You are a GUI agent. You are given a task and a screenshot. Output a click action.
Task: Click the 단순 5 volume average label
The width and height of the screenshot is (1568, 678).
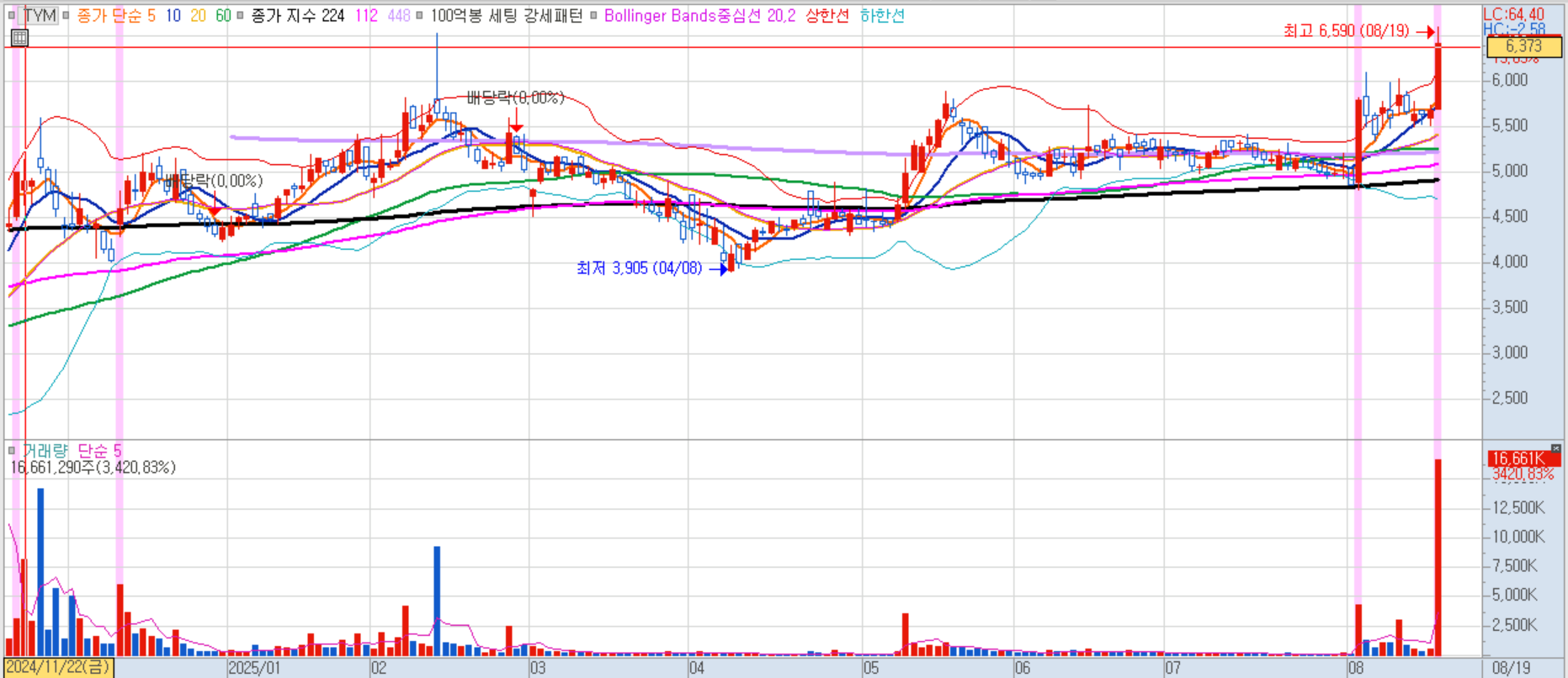99,451
